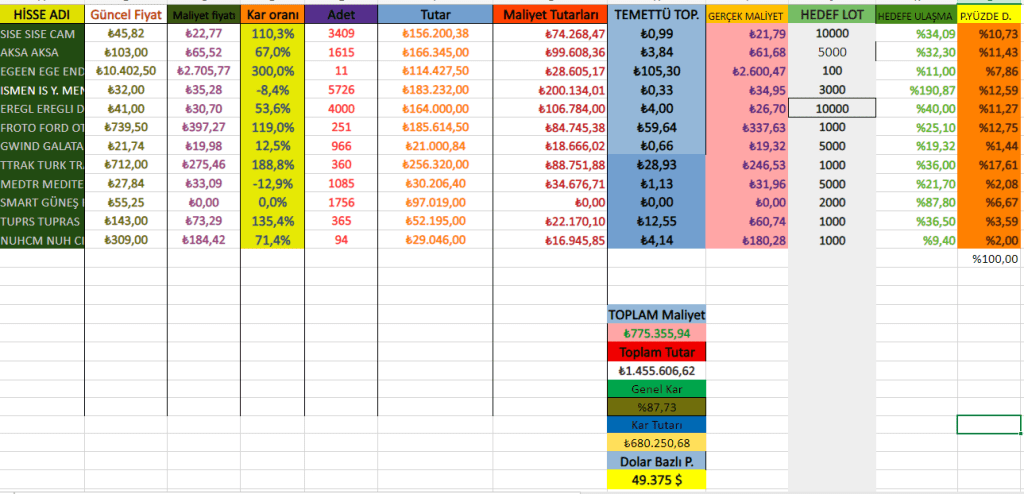1024x494 pixels.
Task: Click the TOPLAM Maliyet label cell
Action: coord(656,314)
